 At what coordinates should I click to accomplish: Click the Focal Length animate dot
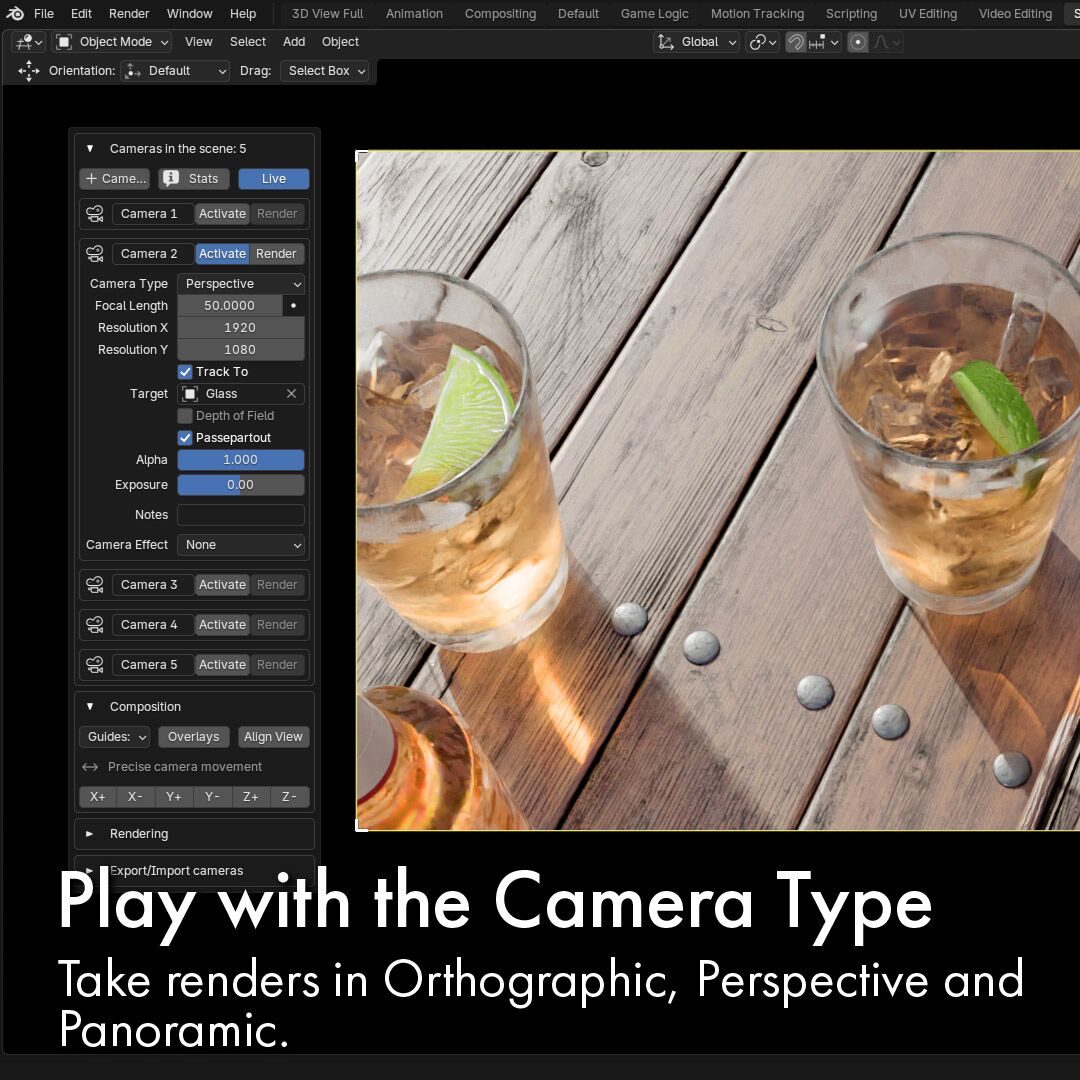tap(293, 306)
